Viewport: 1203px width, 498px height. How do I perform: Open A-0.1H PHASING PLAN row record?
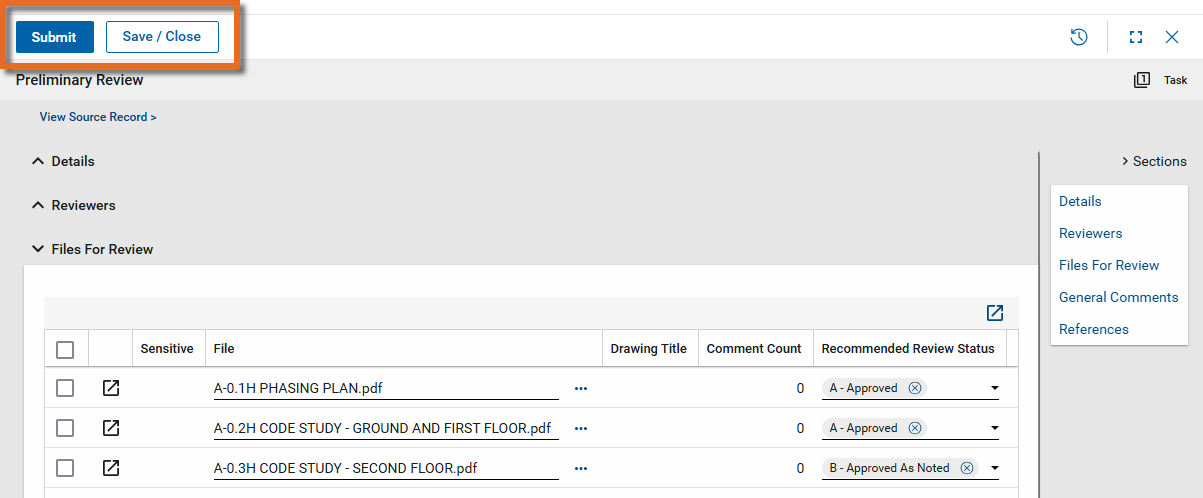pyautogui.click(x=111, y=388)
